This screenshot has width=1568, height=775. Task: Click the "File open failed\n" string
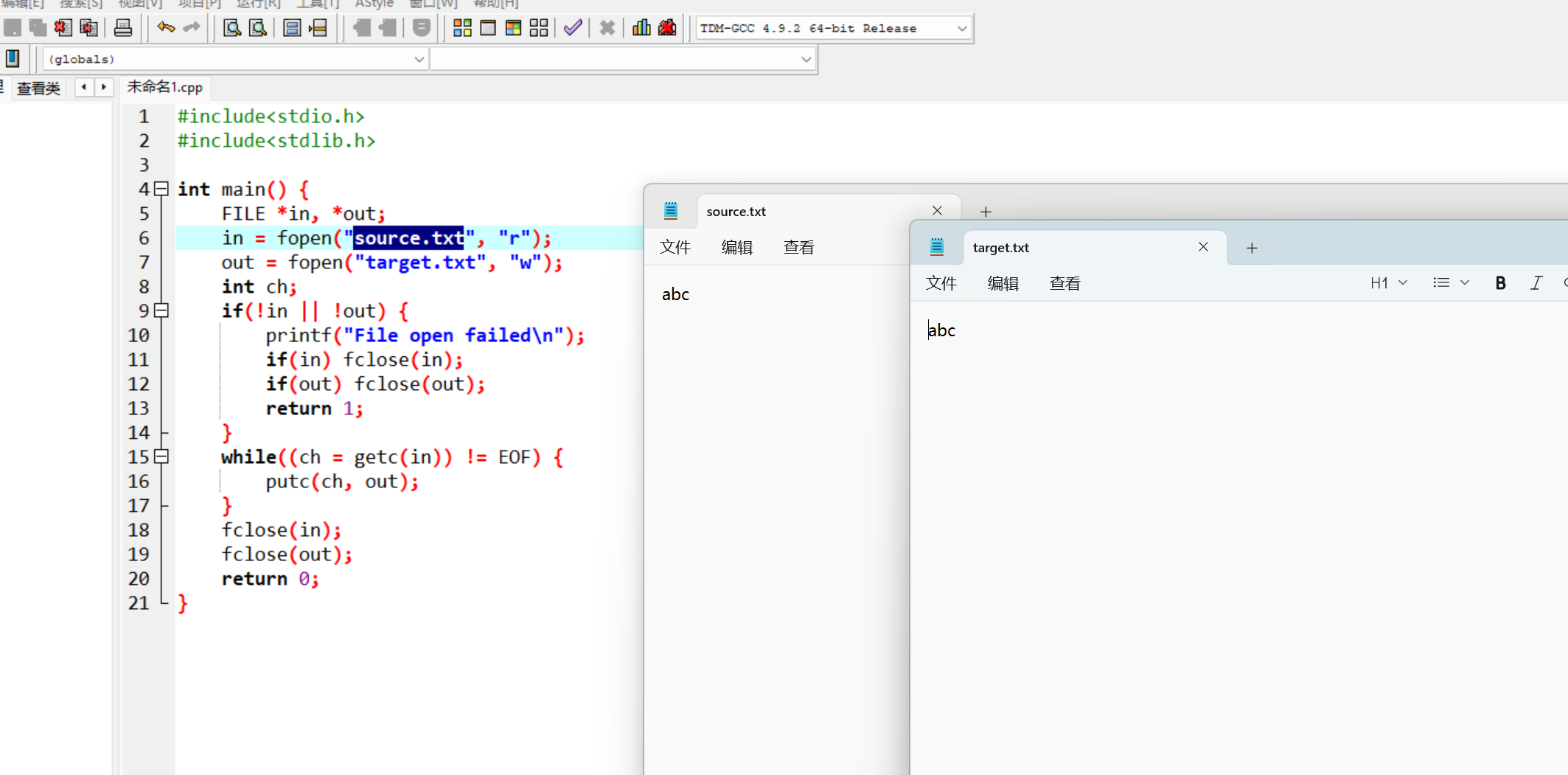point(454,336)
